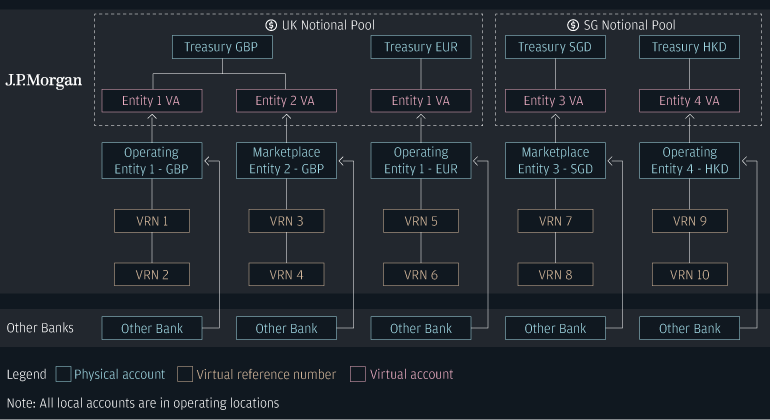
Task: Select the Treasury EUR box
Action: point(420,47)
